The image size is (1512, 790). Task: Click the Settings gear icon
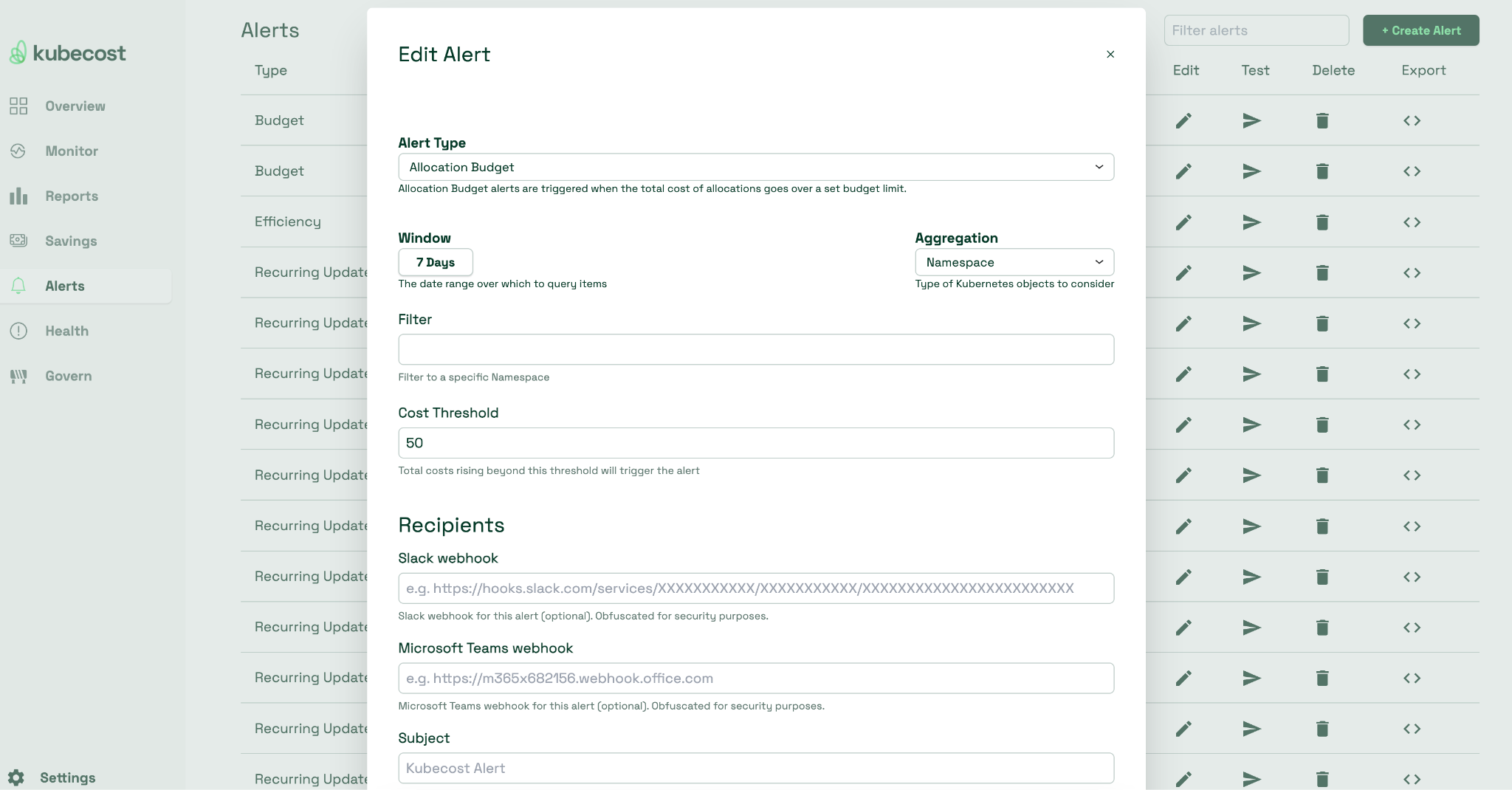tap(16, 777)
